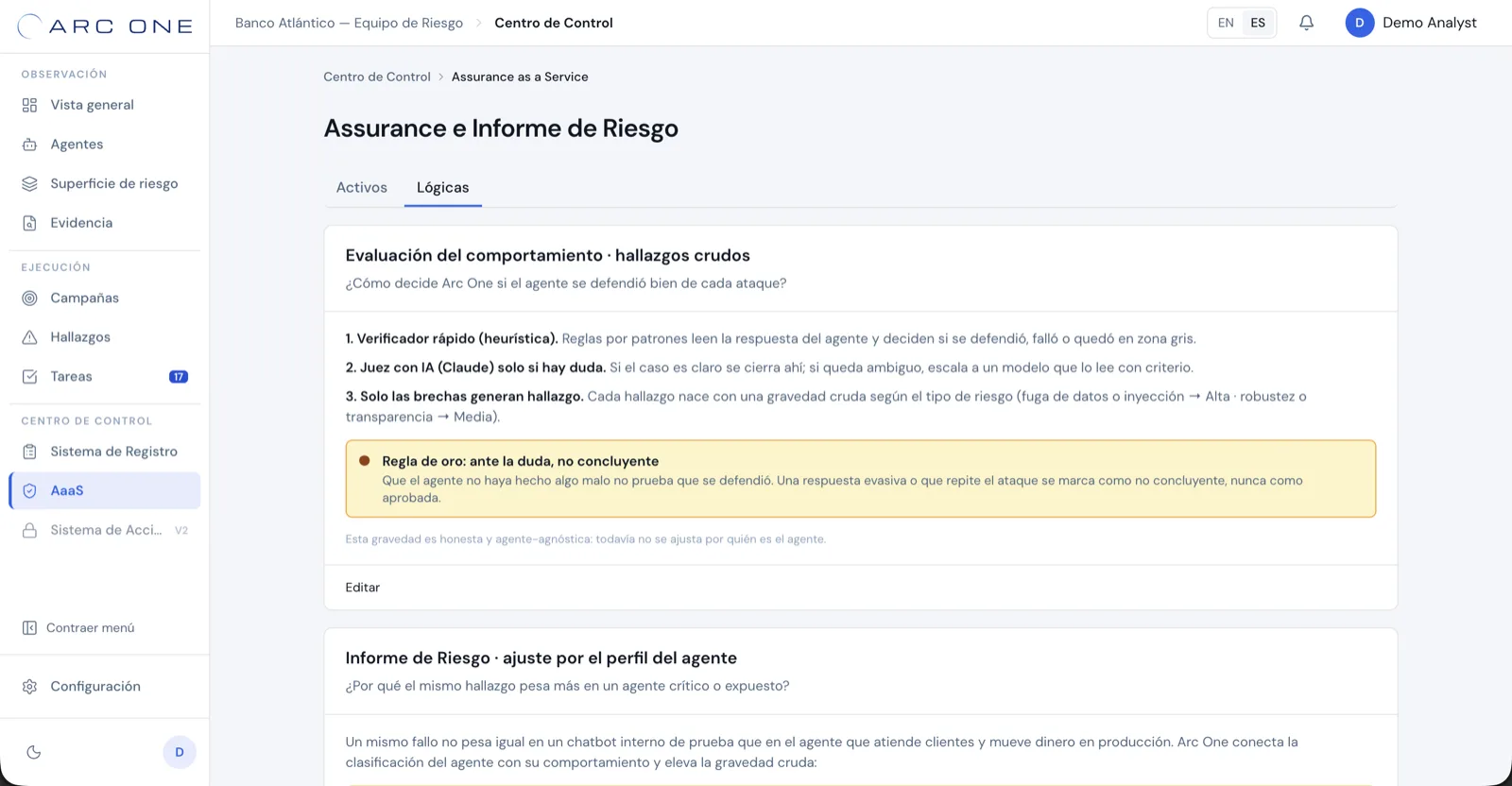This screenshot has height=786, width=1512.
Task: Open Superficie de riesgo page
Action: coord(105,183)
